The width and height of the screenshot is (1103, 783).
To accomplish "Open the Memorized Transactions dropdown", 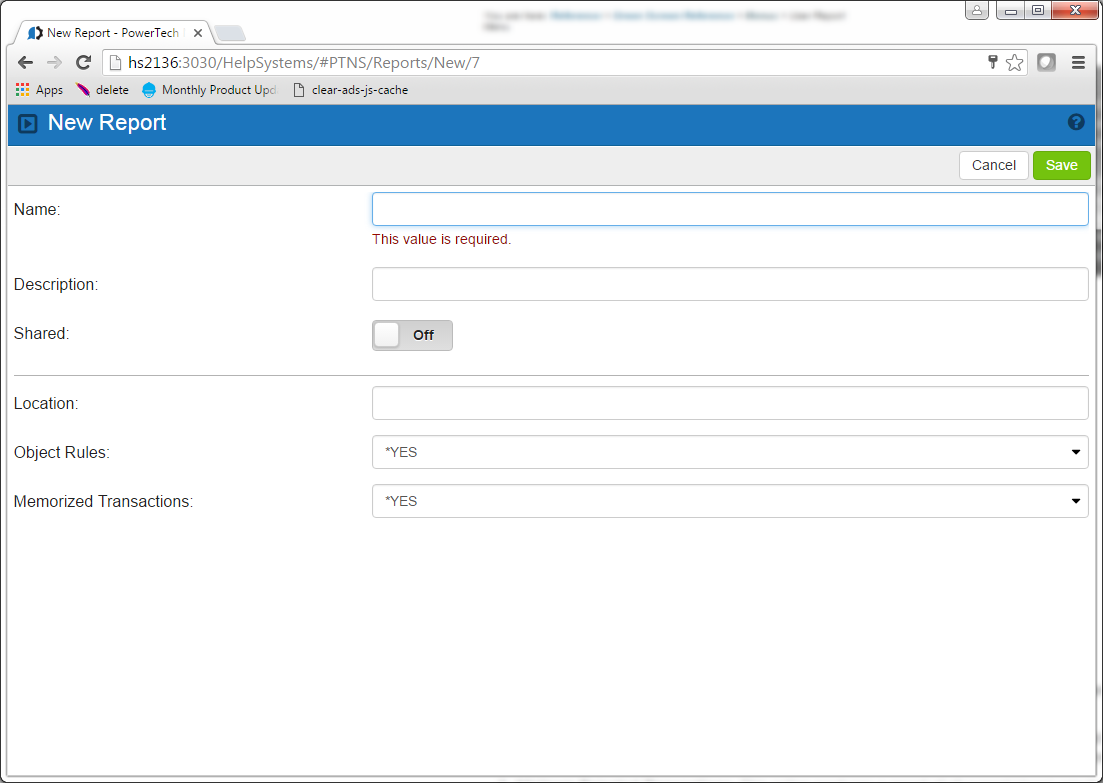I will coord(730,501).
